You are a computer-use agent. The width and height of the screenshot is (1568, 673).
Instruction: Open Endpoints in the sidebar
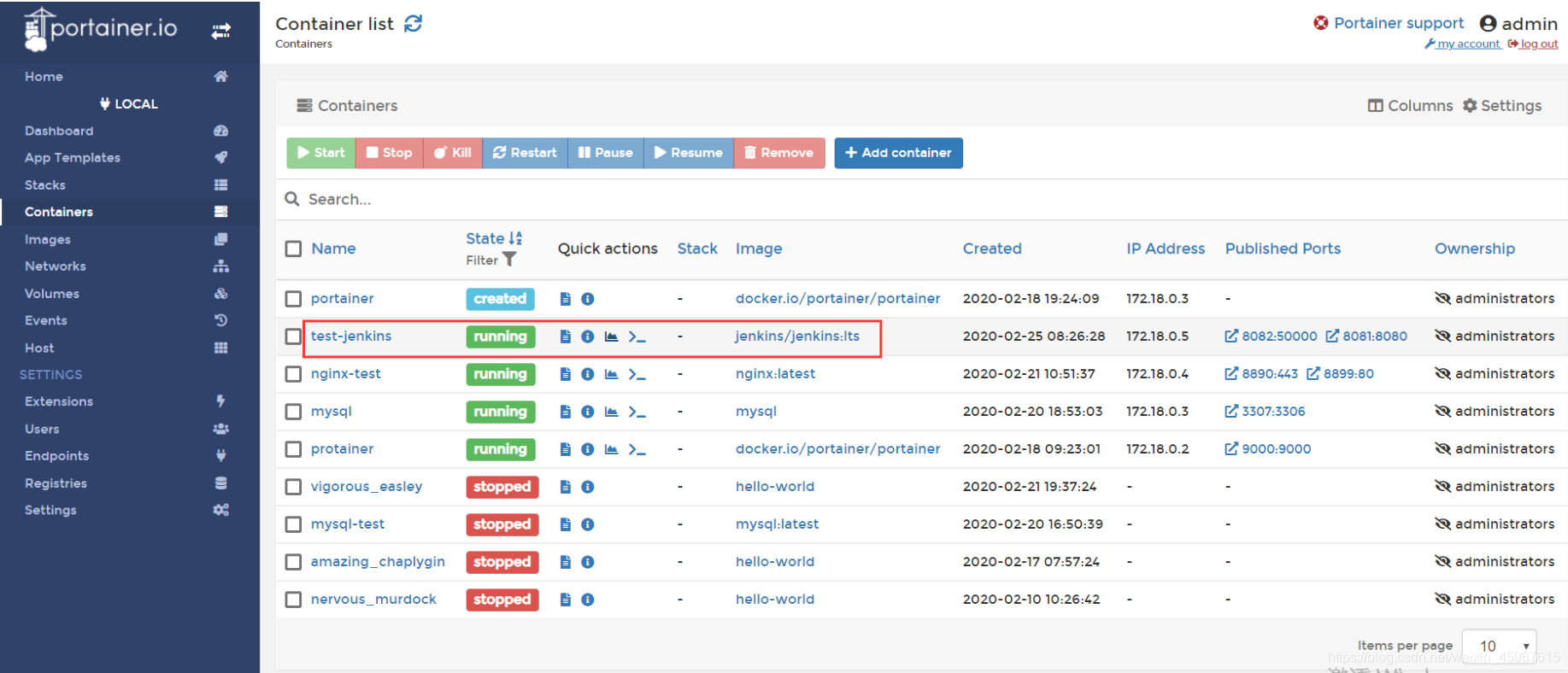pos(57,456)
